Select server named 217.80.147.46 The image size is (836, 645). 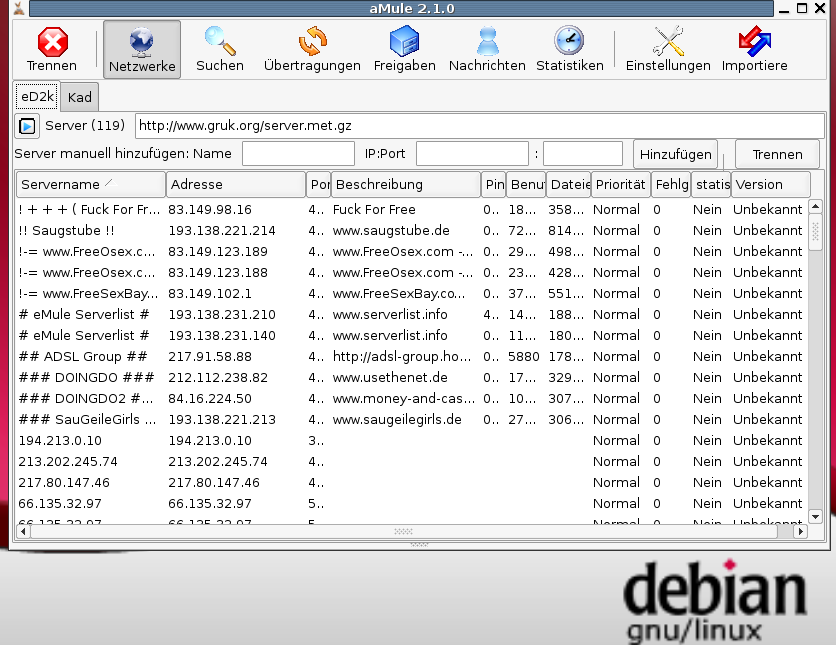click(x=411, y=482)
